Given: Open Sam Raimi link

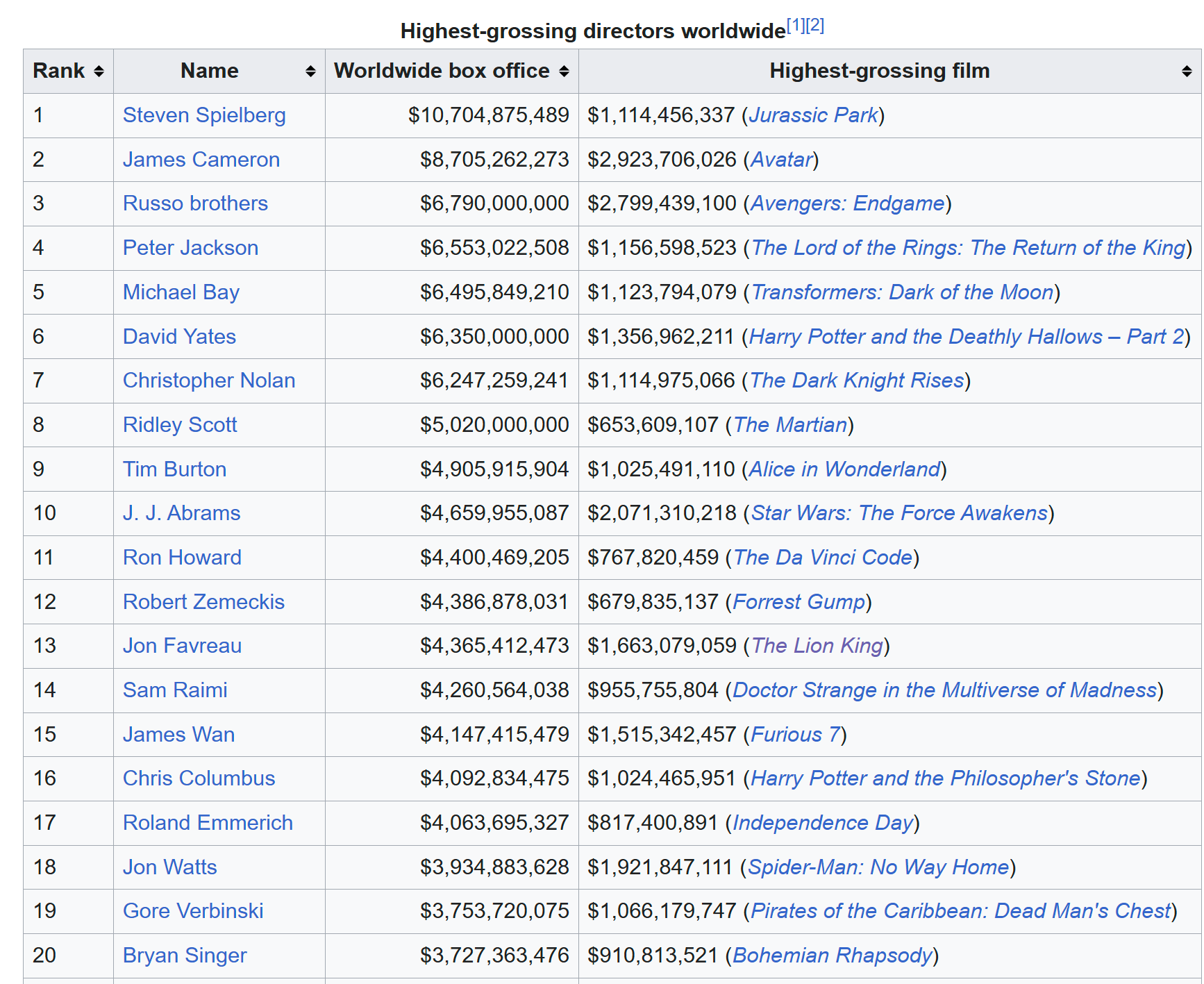Looking at the screenshot, I should click(x=175, y=690).
